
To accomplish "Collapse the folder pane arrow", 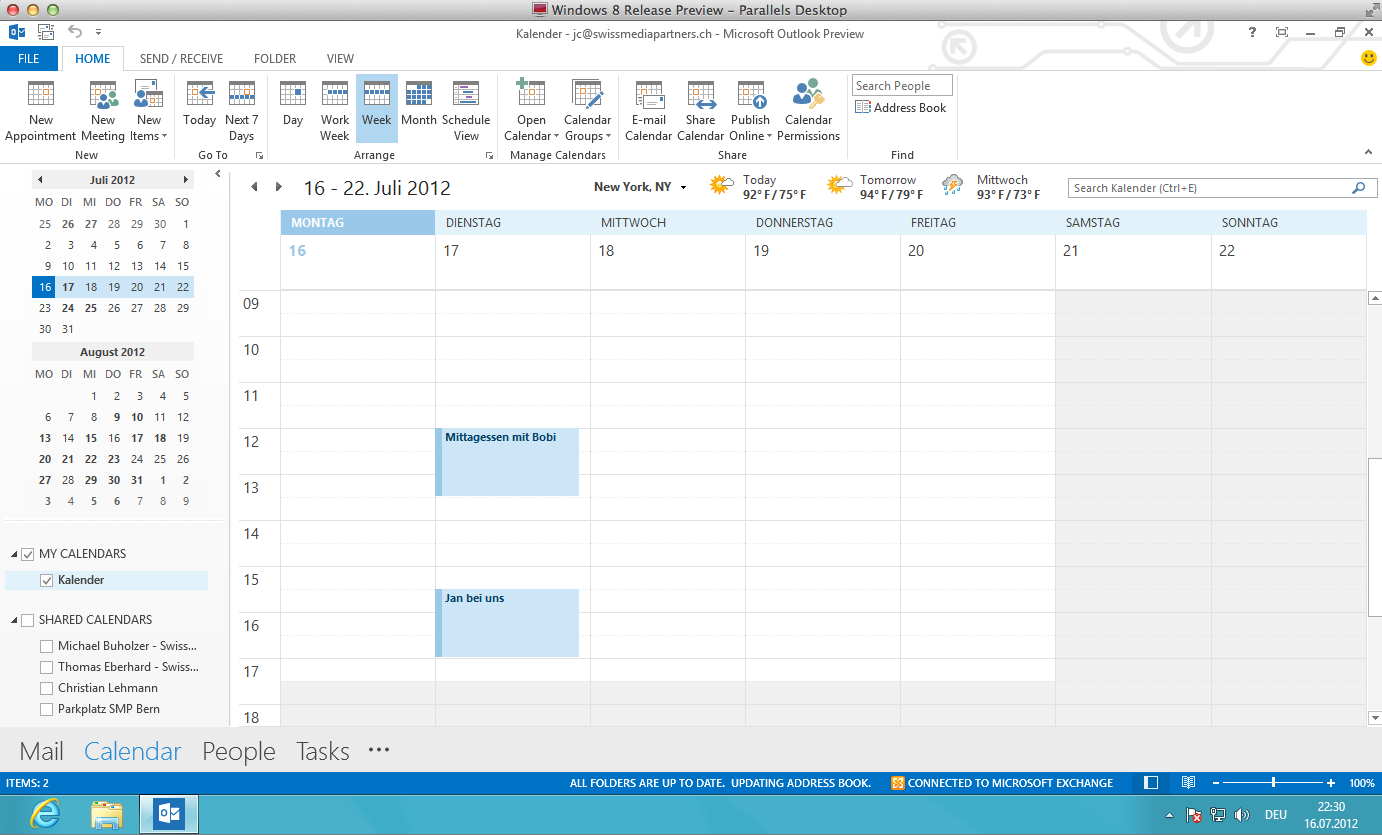I will [218, 175].
